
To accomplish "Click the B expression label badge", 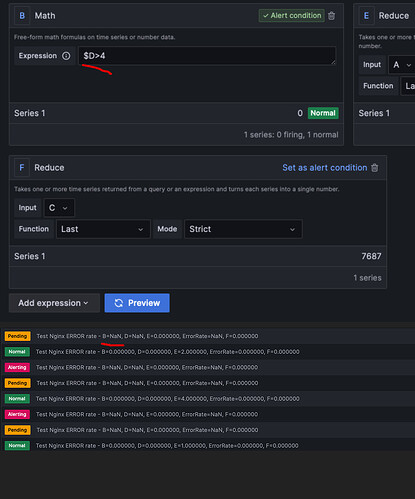I will tap(22, 16).
